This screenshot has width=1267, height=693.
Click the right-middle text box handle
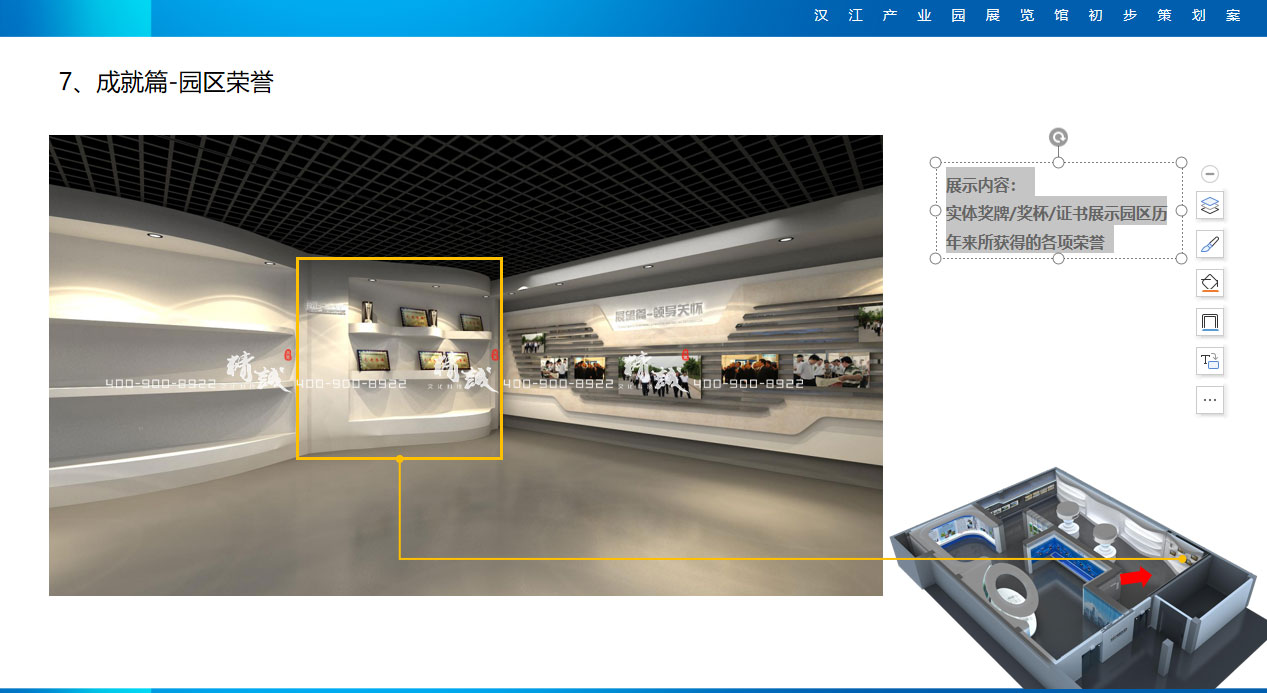click(1181, 210)
